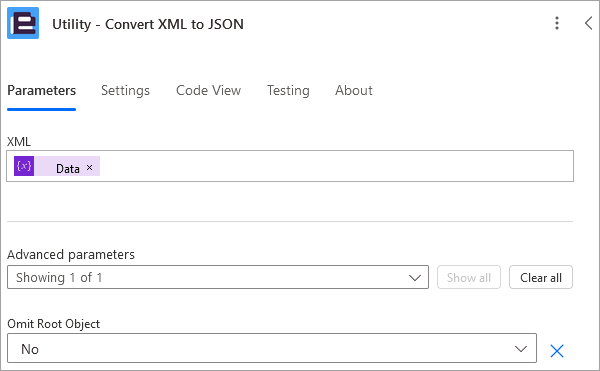
Task: Click the Encodian connector icon in header
Action: 23,23
